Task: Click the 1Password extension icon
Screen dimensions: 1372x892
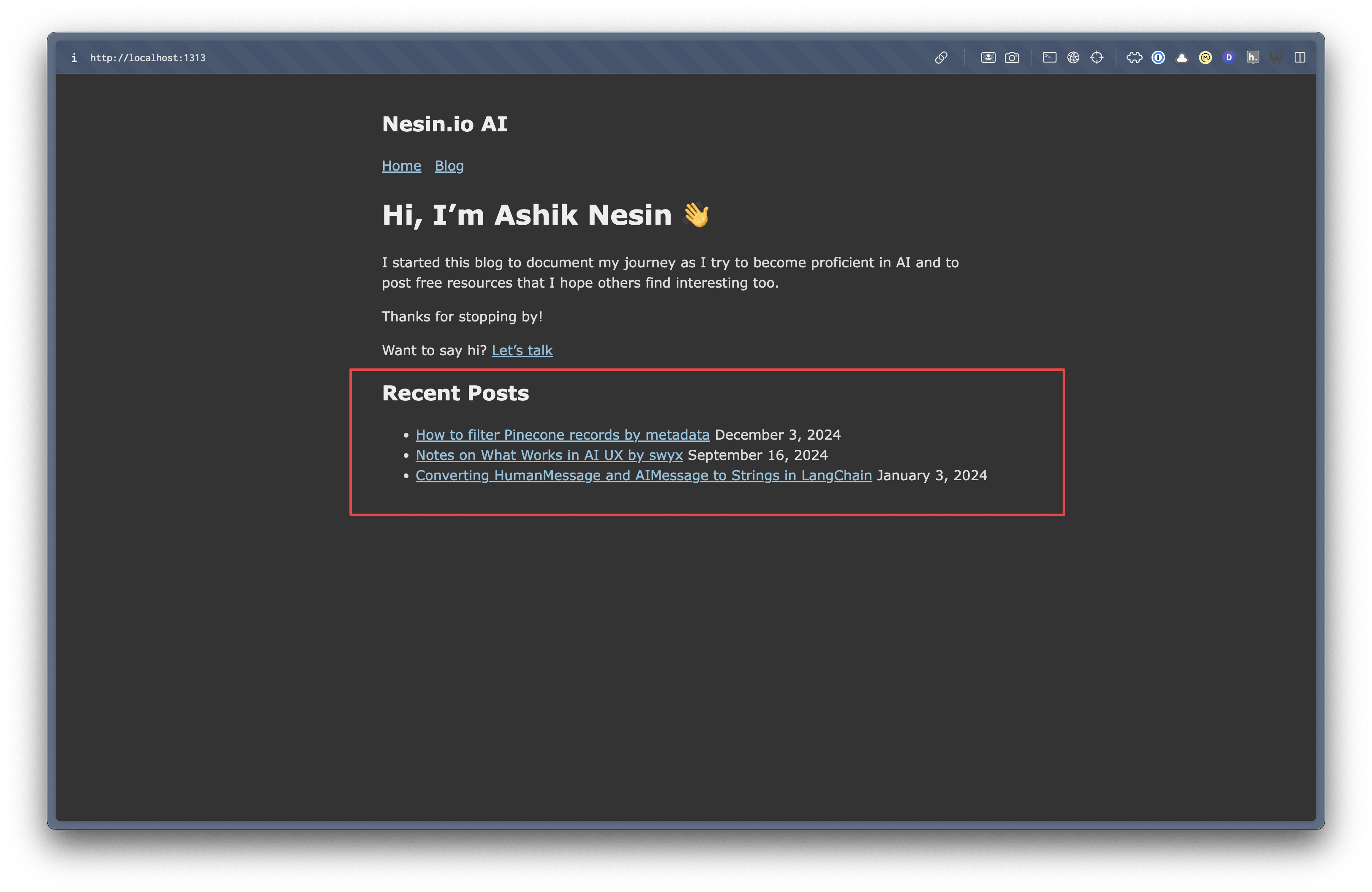Action: [x=1158, y=57]
